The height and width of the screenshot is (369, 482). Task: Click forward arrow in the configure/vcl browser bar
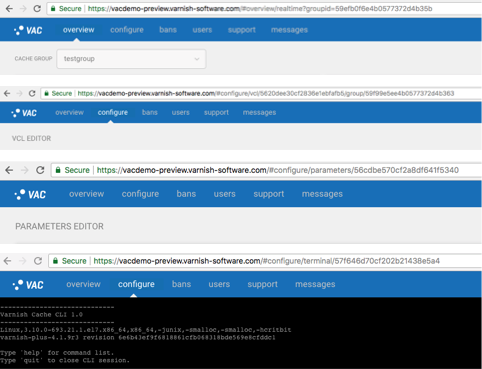19,93
